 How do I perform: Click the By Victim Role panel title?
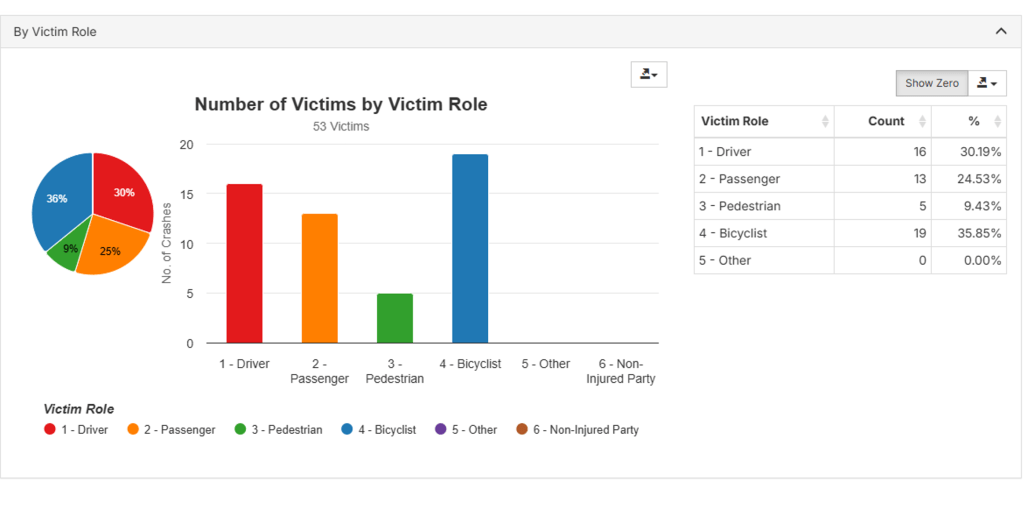tap(55, 32)
